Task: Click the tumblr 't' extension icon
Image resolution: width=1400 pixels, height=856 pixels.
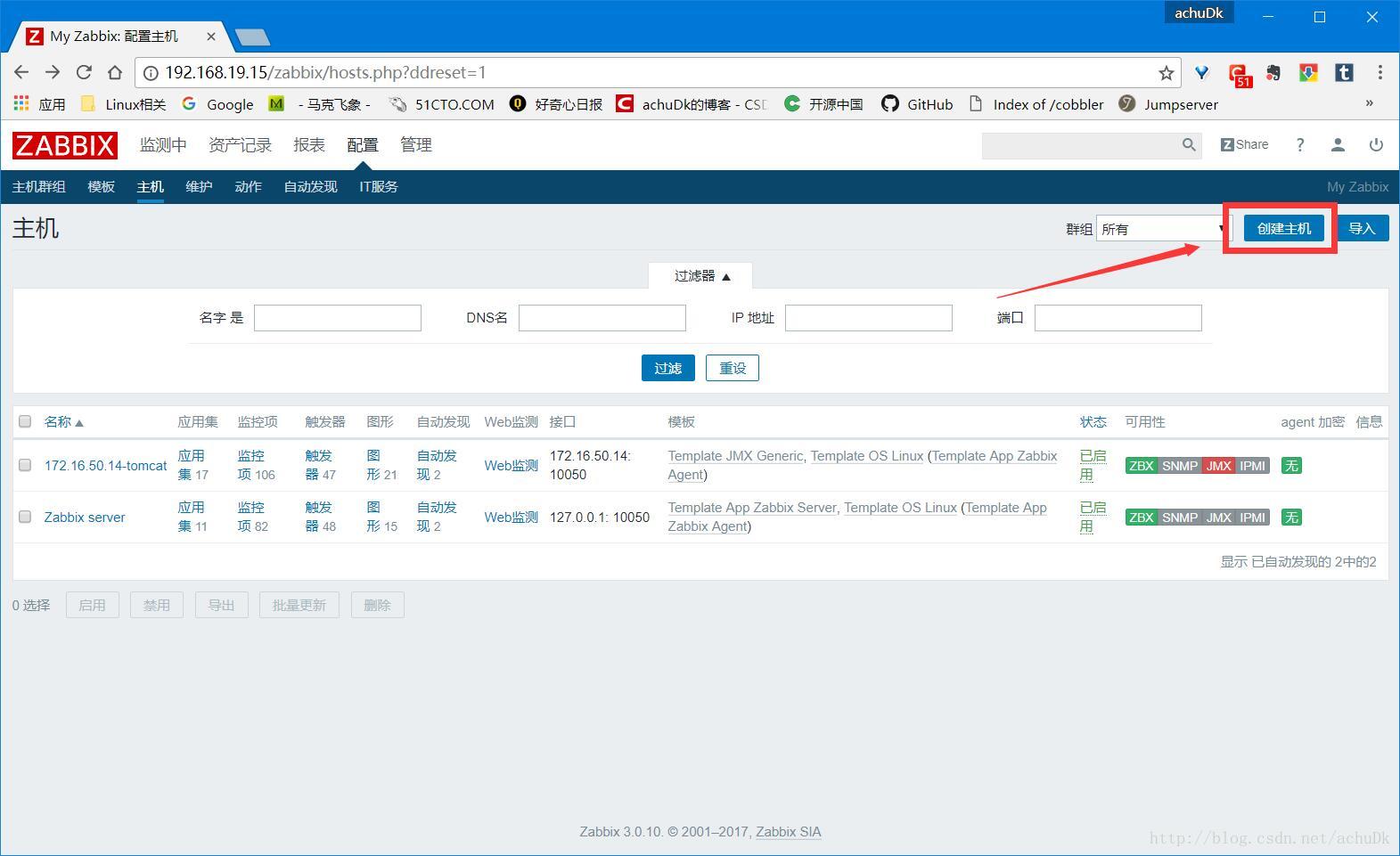Action: (x=1344, y=73)
